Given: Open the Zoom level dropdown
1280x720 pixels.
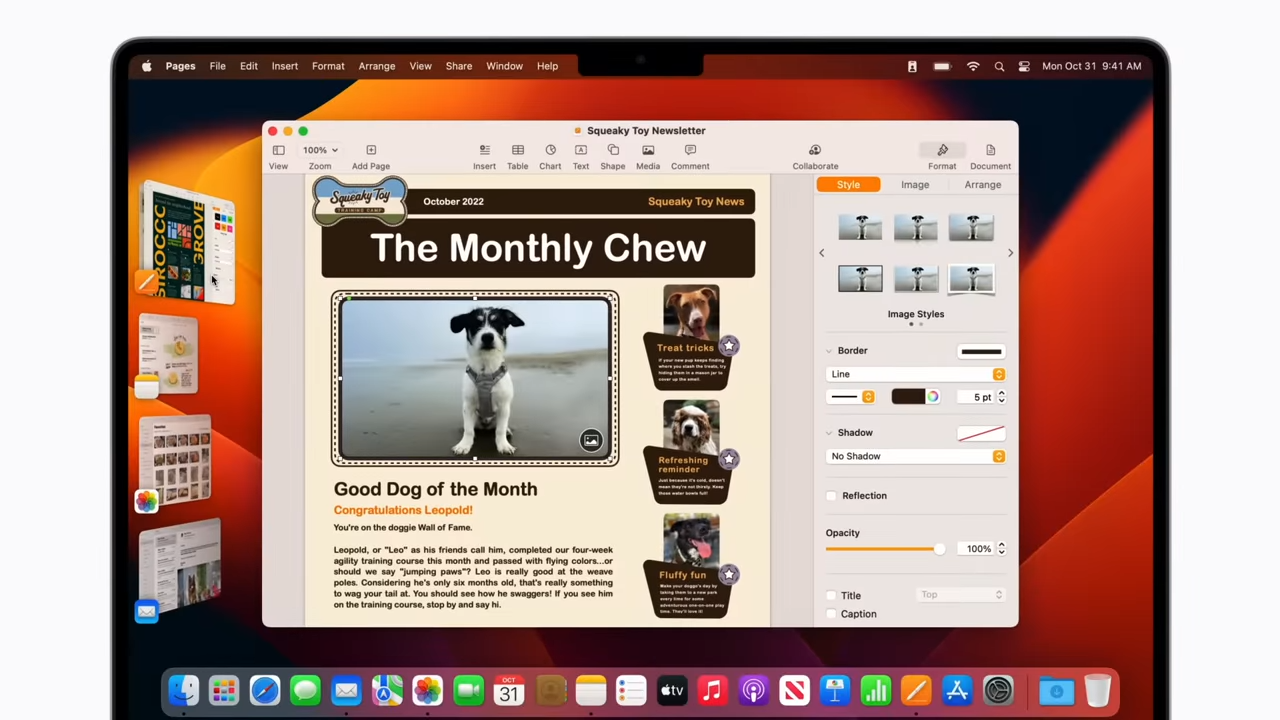Looking at the screenshot, I should [318, 149].
